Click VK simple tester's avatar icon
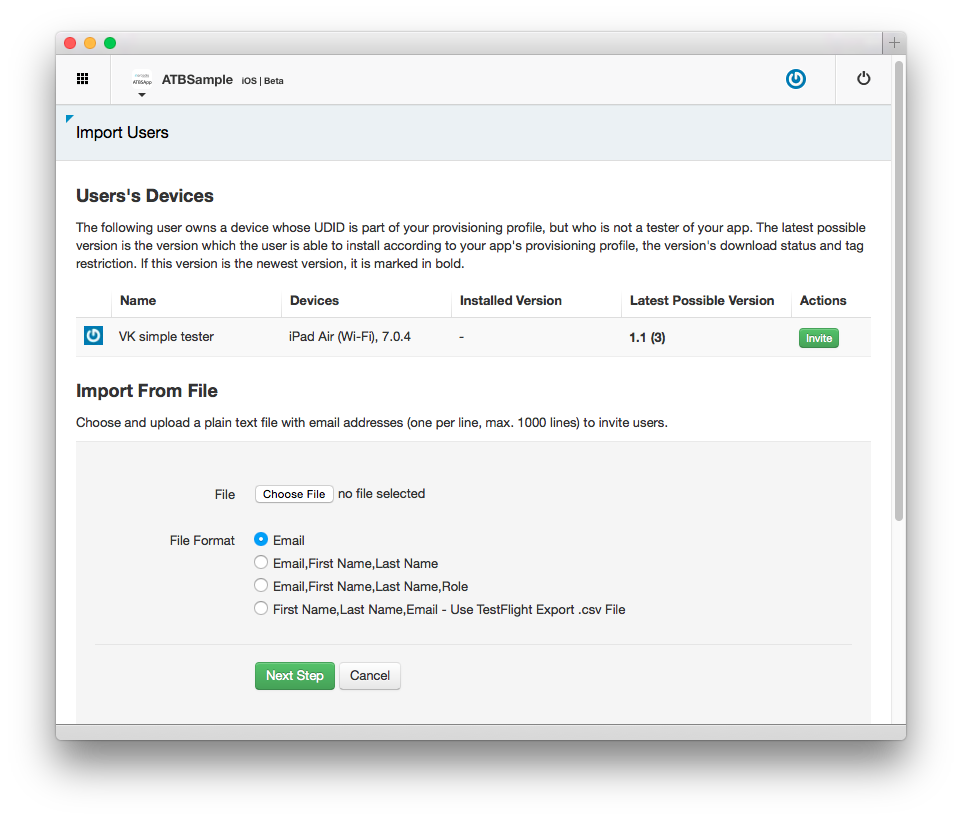Image resolution: width=962 pixels, height=820 pixels. coord(93,336)
